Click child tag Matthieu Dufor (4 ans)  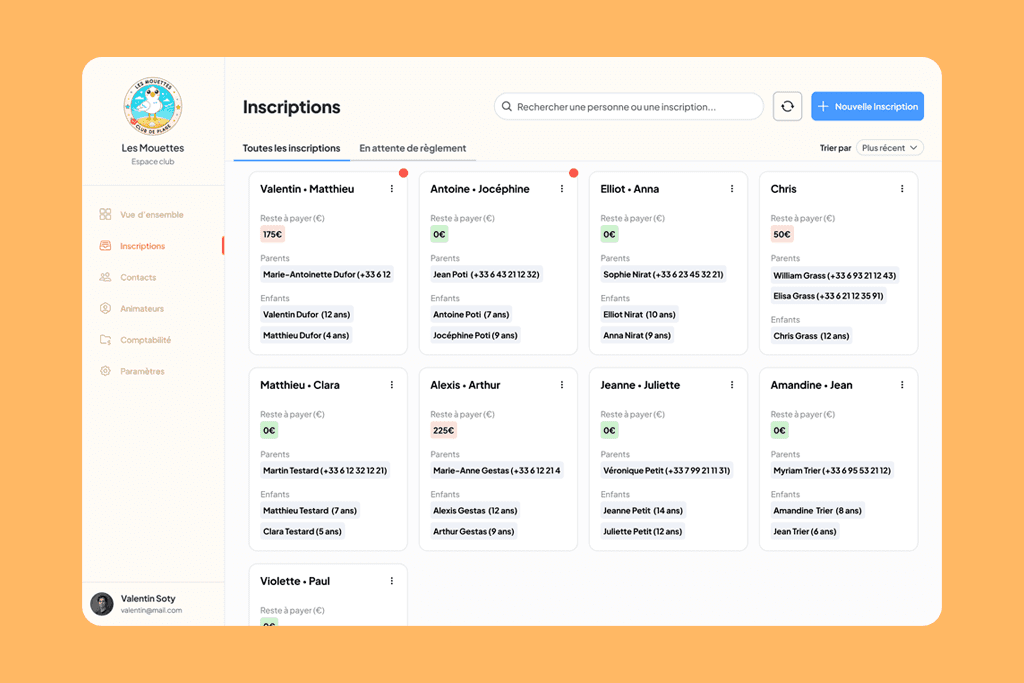click(306, 335)
